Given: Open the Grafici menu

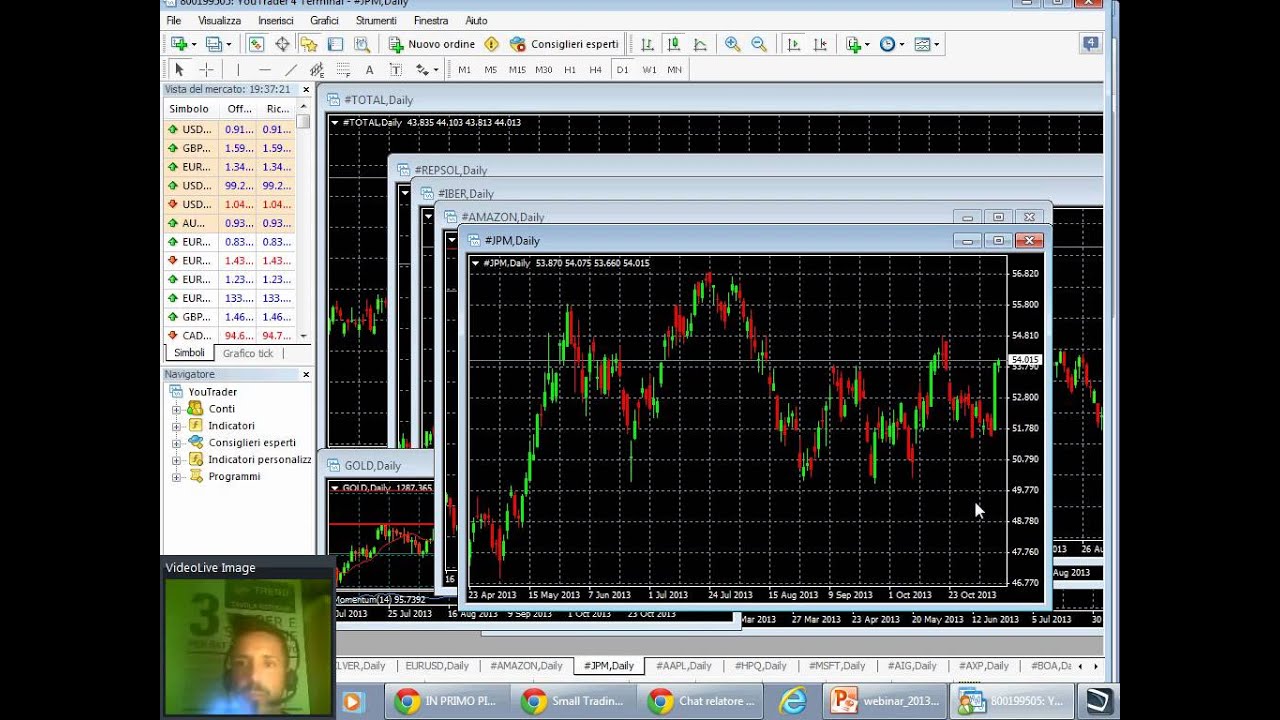Looking at the screenshot, I should pyautogui.click(x=324, y=20).
